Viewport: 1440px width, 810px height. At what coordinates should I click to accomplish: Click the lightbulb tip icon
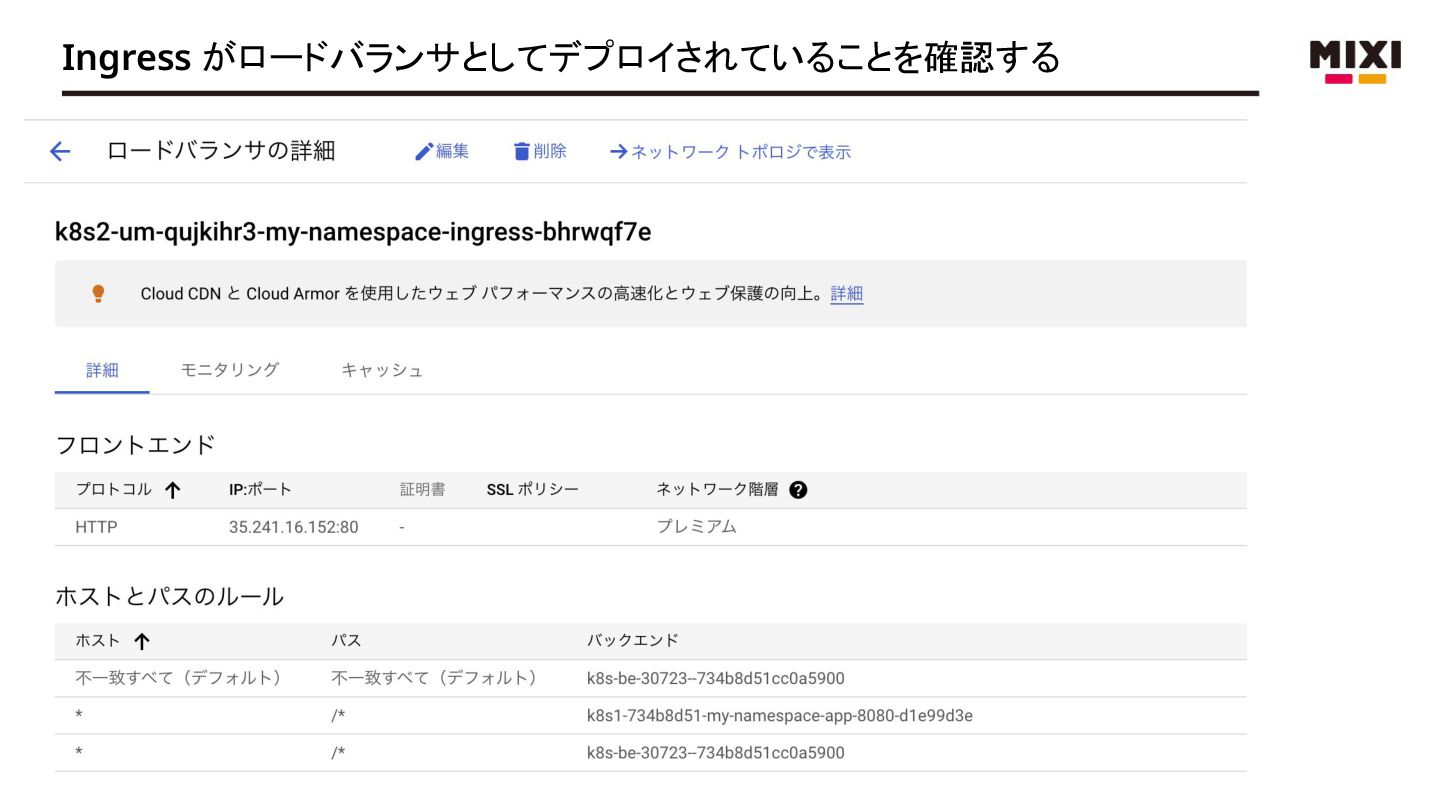[x=98, y=293]
